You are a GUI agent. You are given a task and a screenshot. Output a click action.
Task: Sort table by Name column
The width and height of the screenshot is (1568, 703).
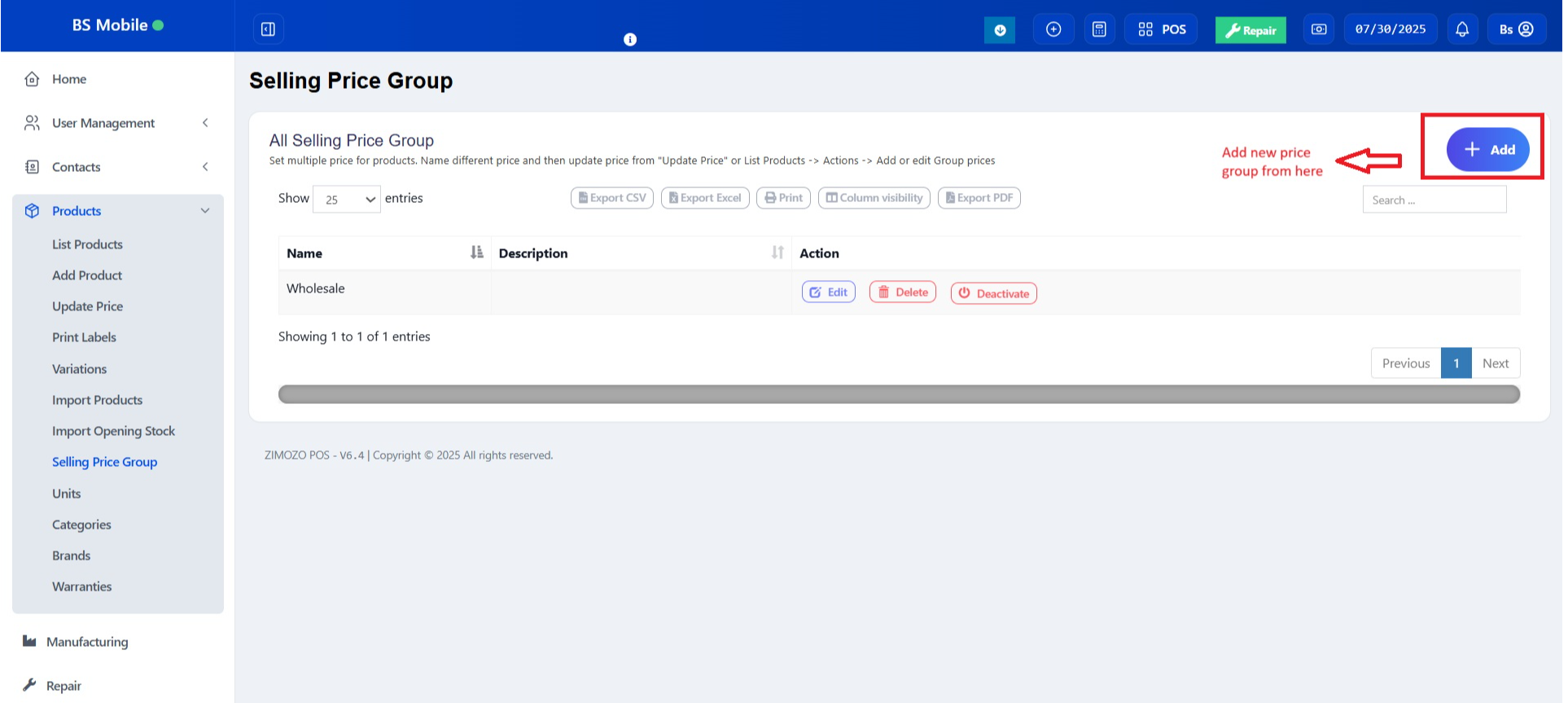(x=384, y=253)
